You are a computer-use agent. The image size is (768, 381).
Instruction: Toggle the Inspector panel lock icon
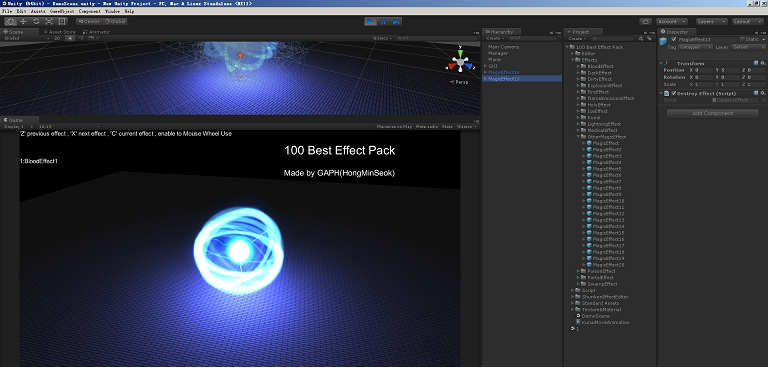tap(757, 32)
